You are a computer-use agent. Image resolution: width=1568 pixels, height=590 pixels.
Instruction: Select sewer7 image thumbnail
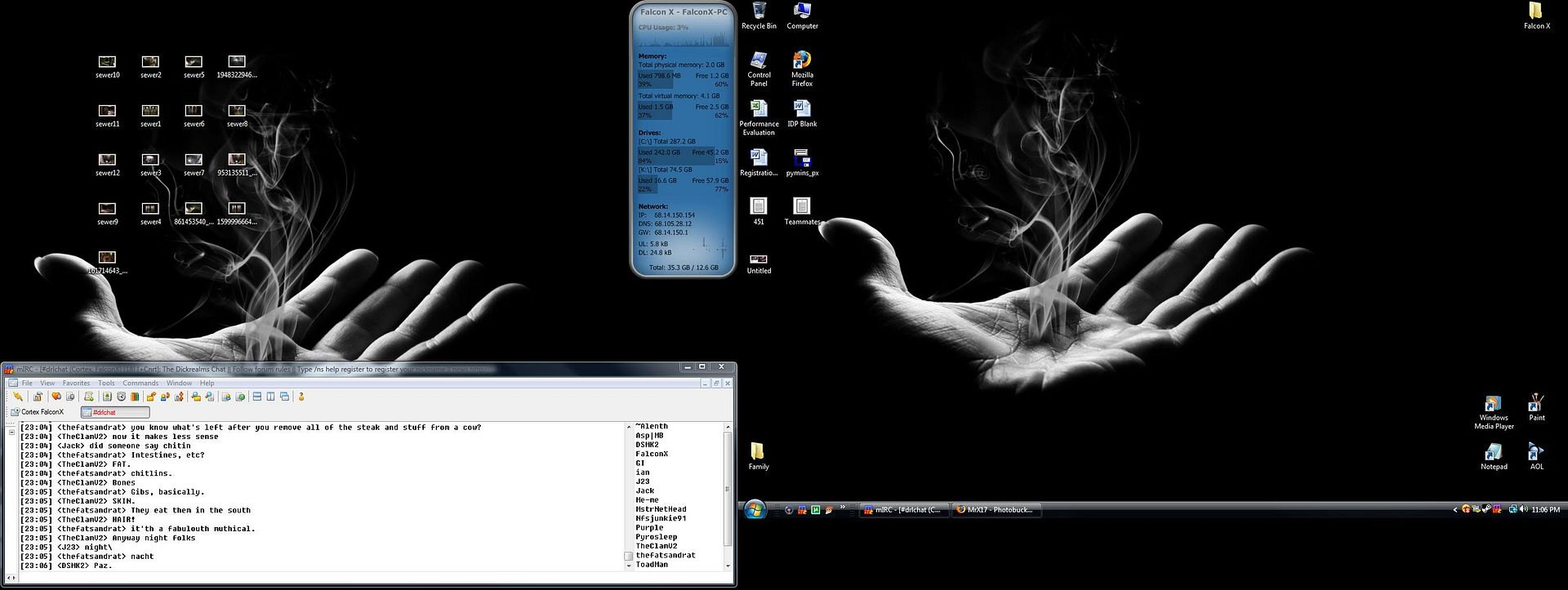coord(194,165)
